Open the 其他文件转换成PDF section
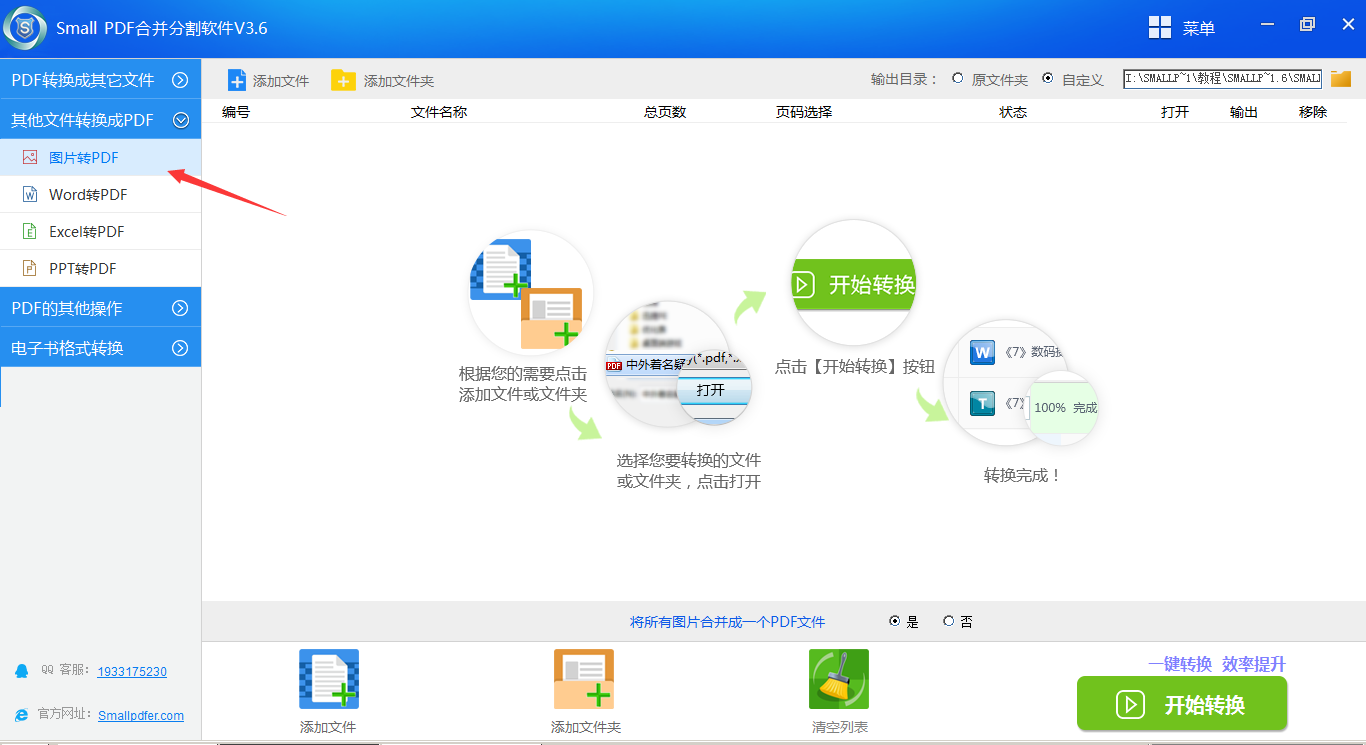The width and height of the screenshot is (1366, 745). 100,120
